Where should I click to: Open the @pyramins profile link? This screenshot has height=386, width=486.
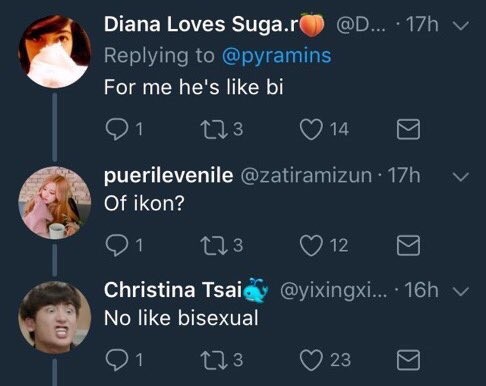(x=276, y=56)
